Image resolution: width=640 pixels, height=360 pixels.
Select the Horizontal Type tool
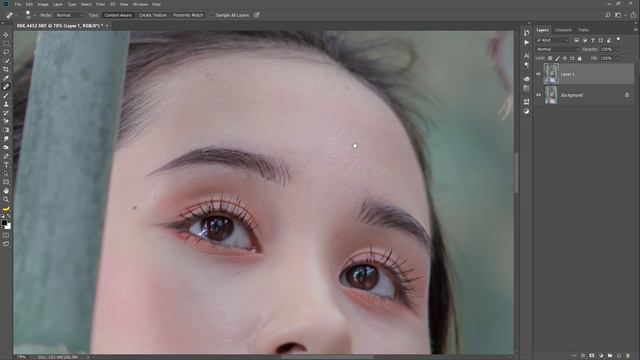(x=6, y=165)
